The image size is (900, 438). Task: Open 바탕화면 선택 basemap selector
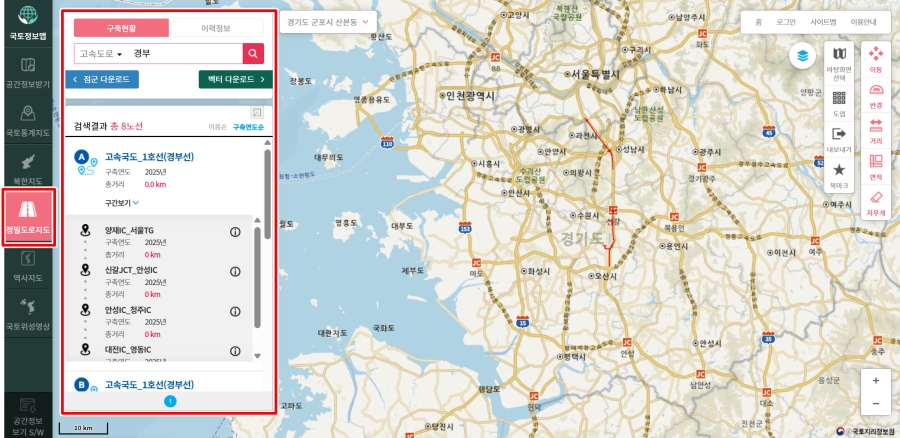pyautogui.click(x=839, y=64)
